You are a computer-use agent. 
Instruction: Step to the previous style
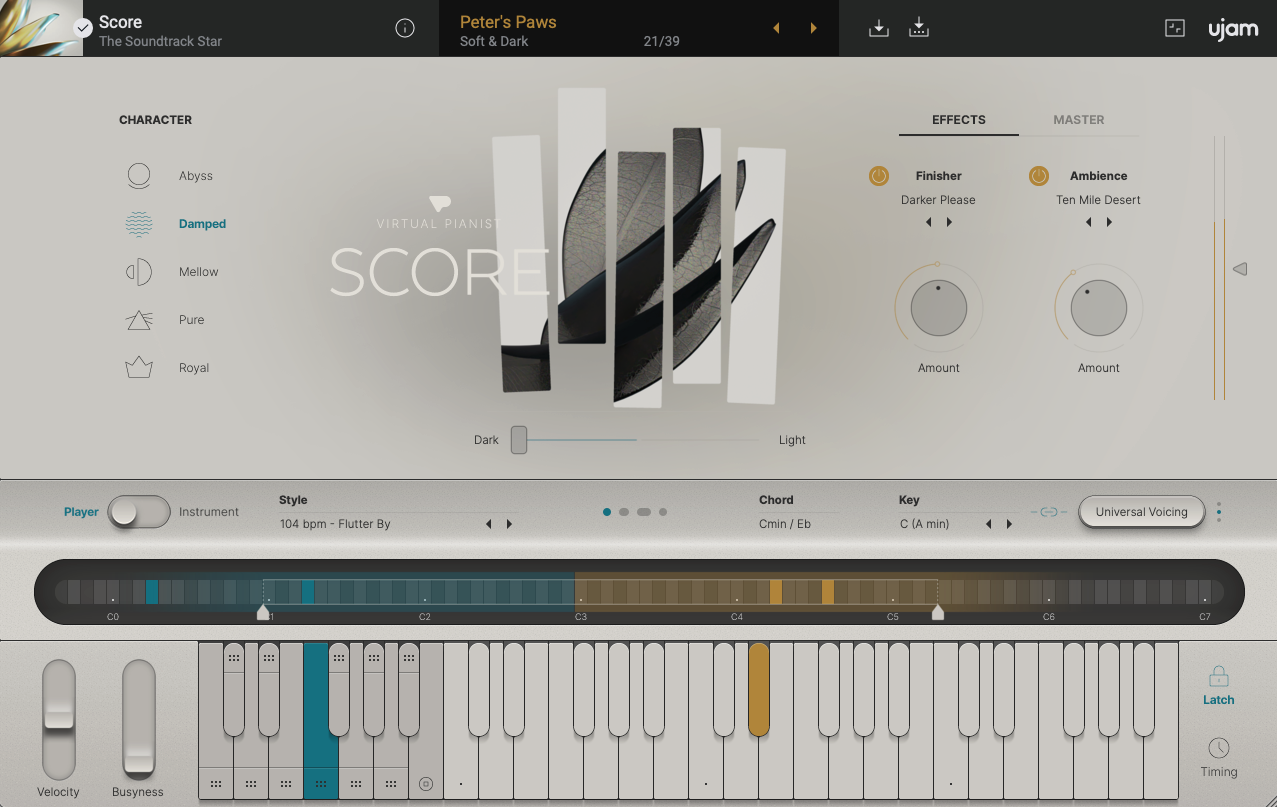click(x=488, y=524)
